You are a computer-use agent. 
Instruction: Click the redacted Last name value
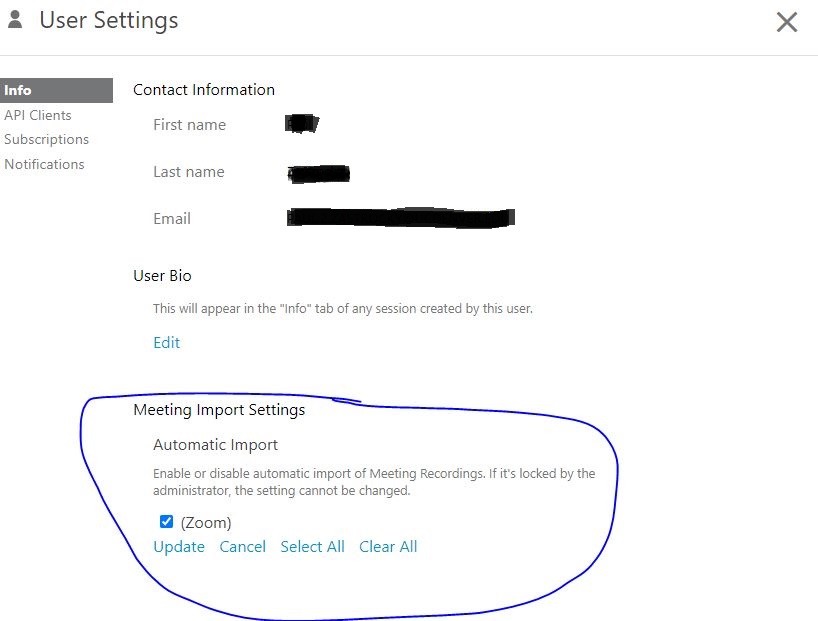(x=318, y=173)
